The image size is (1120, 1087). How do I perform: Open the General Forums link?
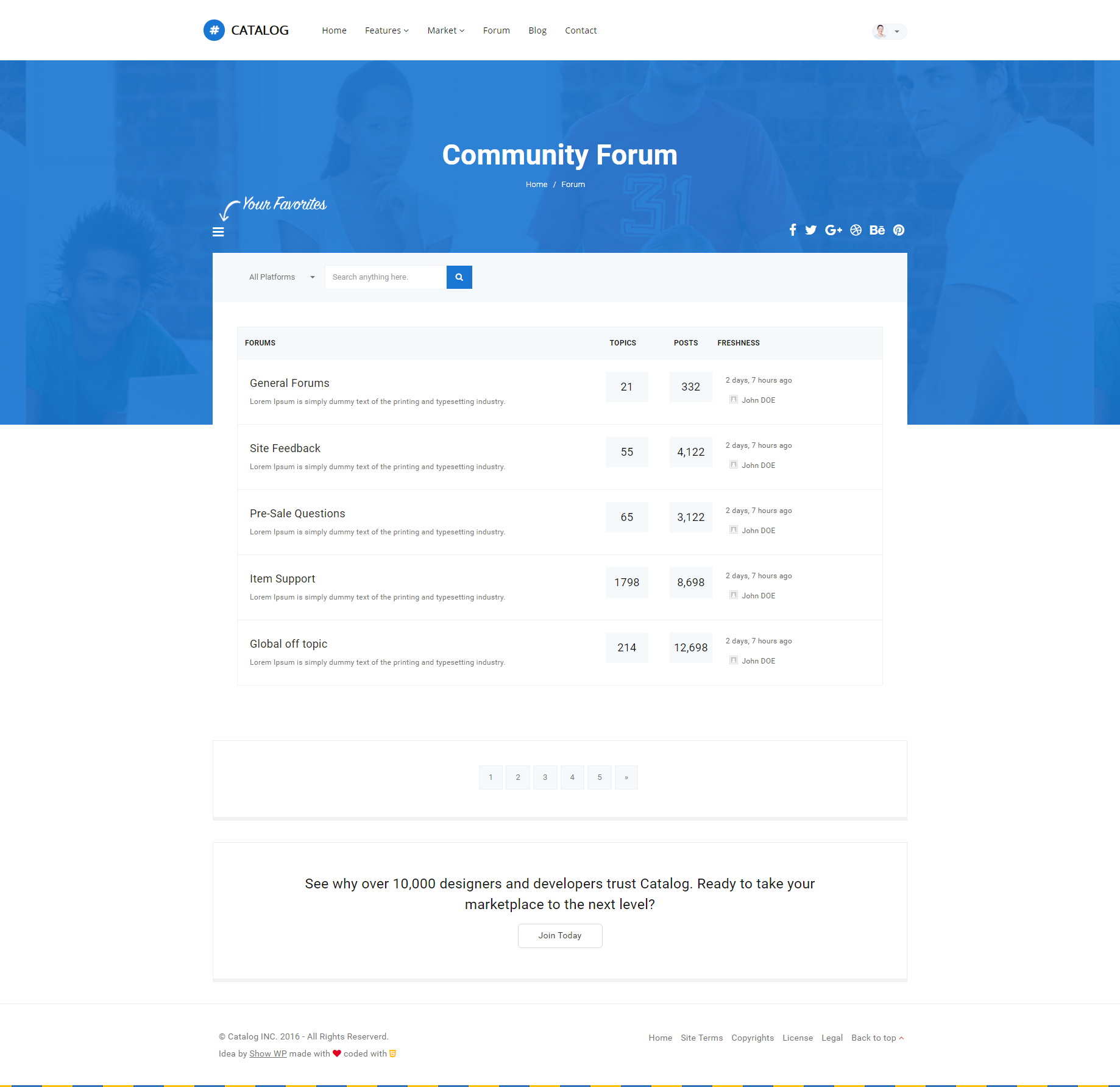coord(289,383)
